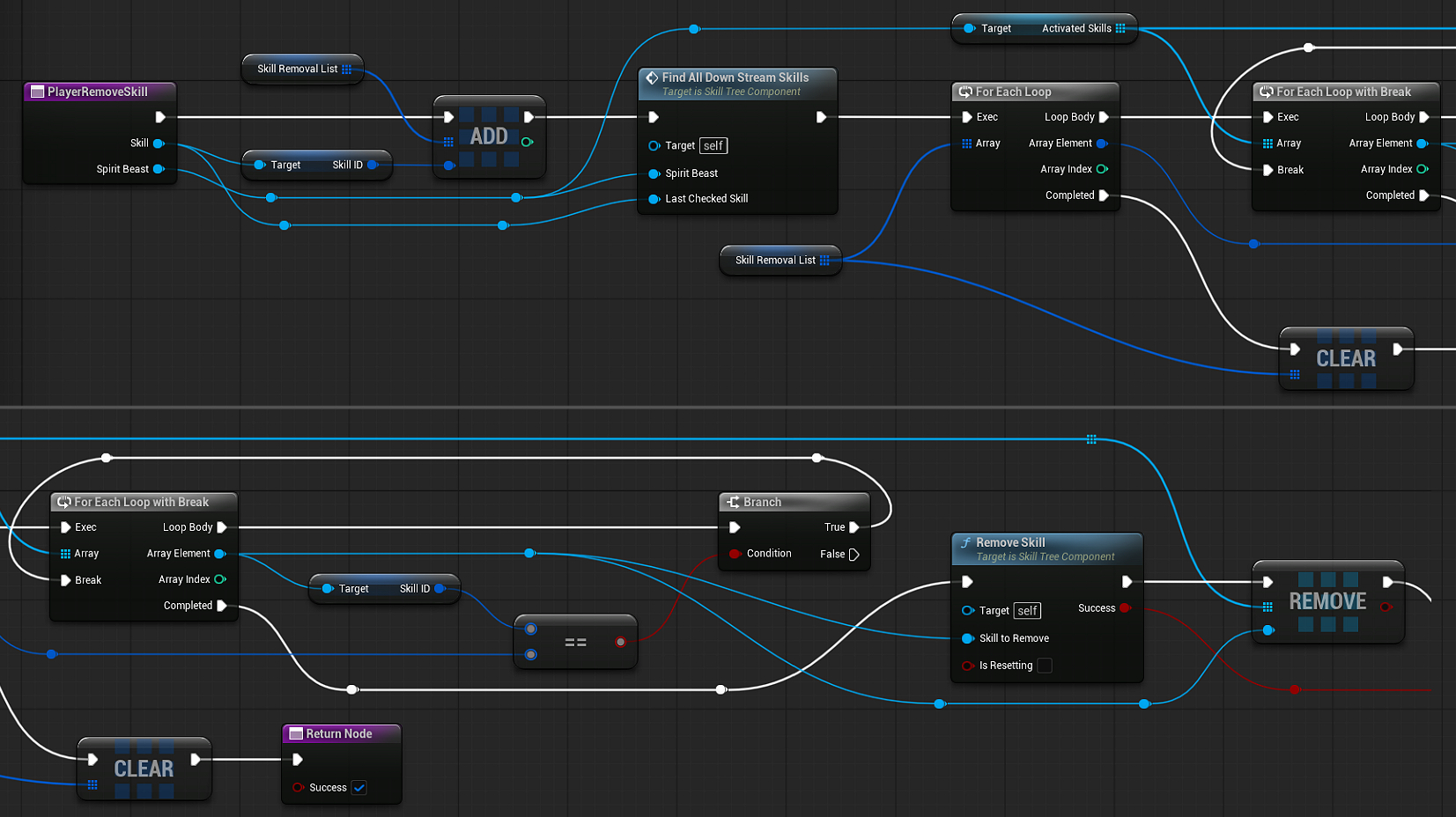This screenshot has width=1456, height=817.
Task: Select the For Each Loop node header
Action: 1035,92
